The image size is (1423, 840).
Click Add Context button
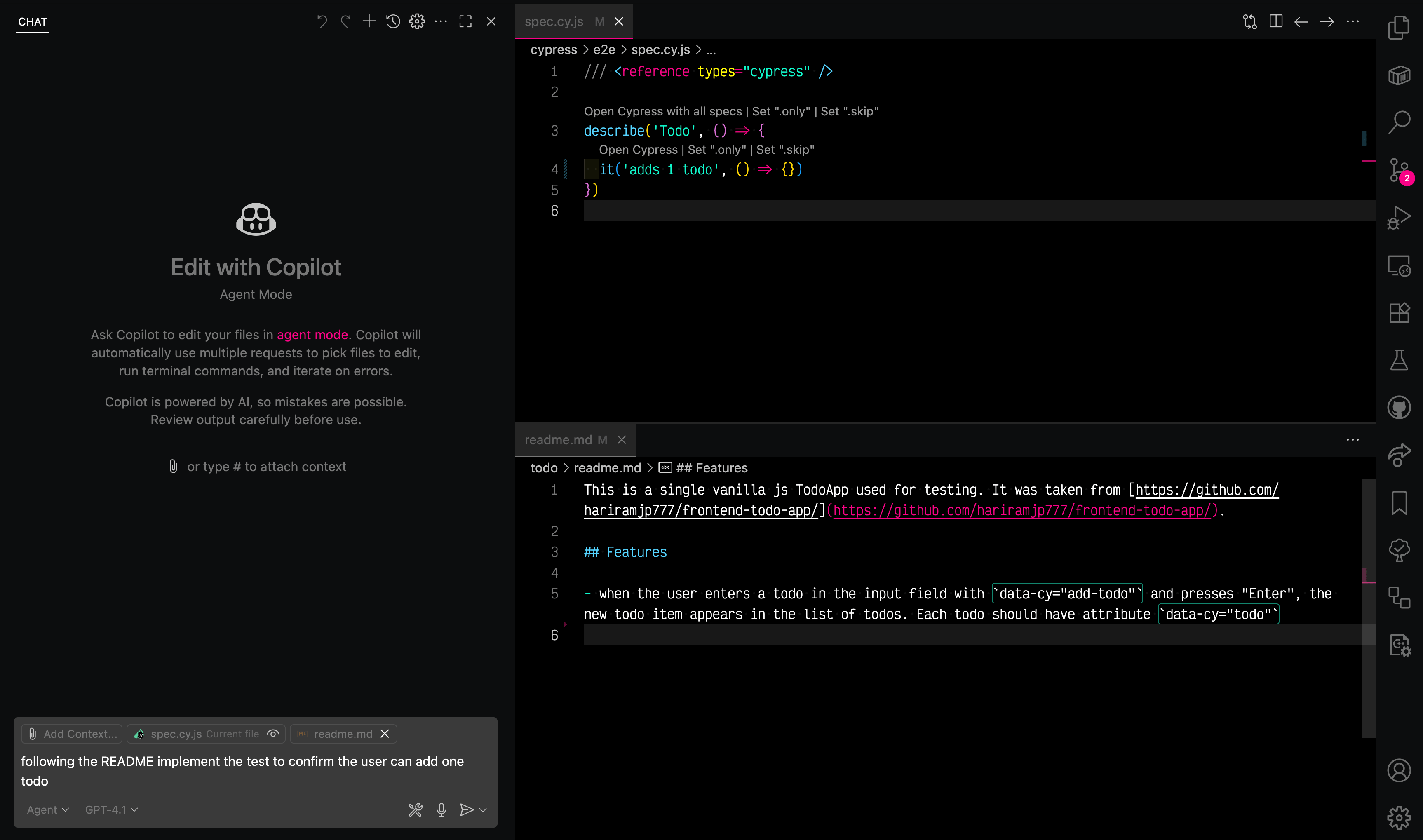[72, 734]
